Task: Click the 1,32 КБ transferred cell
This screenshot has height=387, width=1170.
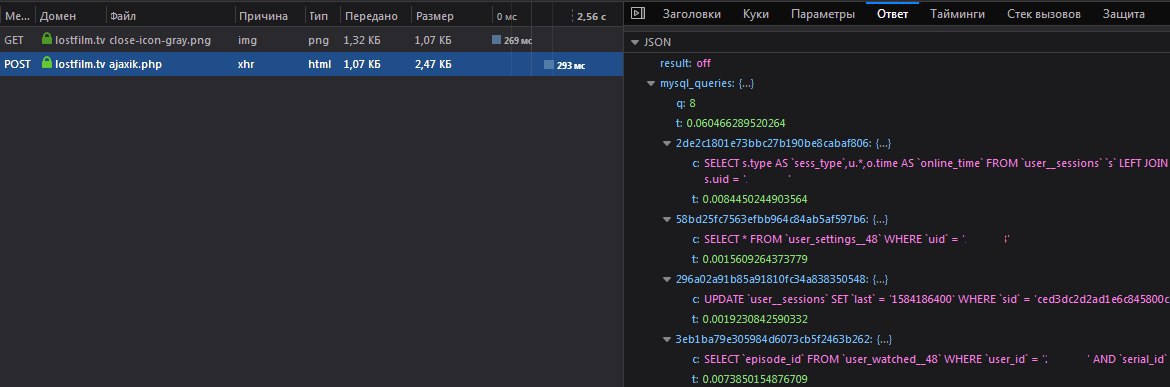Action: [x=362, y=40]
